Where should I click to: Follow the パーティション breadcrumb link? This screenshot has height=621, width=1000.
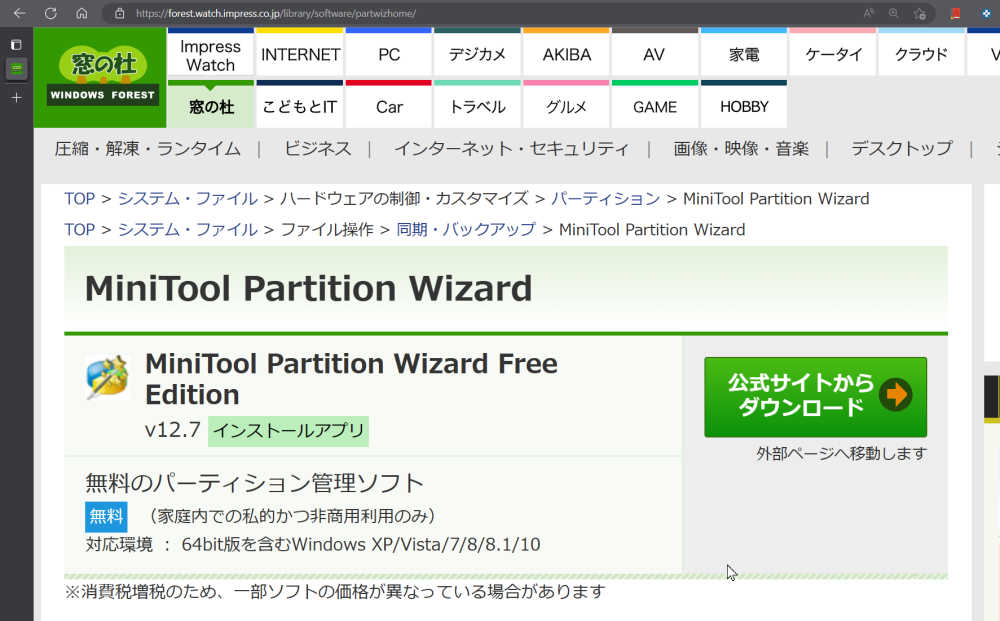pos(605,199)
